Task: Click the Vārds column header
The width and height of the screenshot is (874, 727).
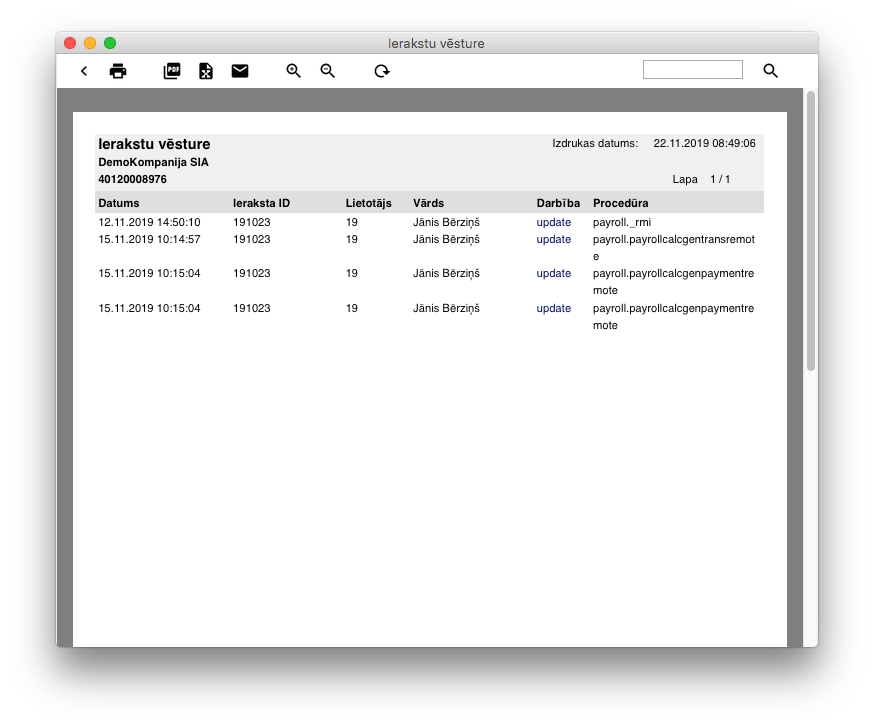Action: (x=428, y=203)
